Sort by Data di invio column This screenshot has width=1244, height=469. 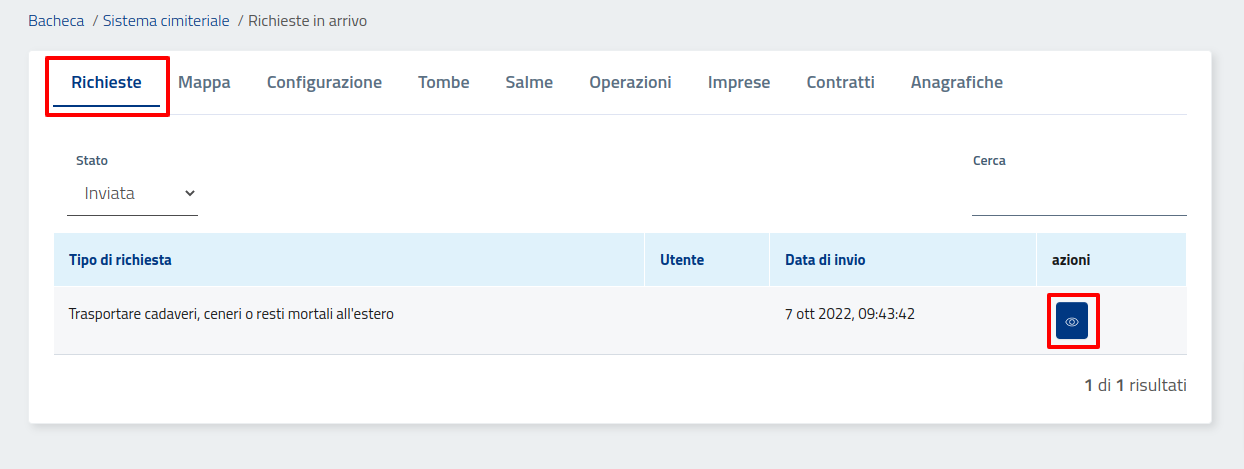coord(825,260)
